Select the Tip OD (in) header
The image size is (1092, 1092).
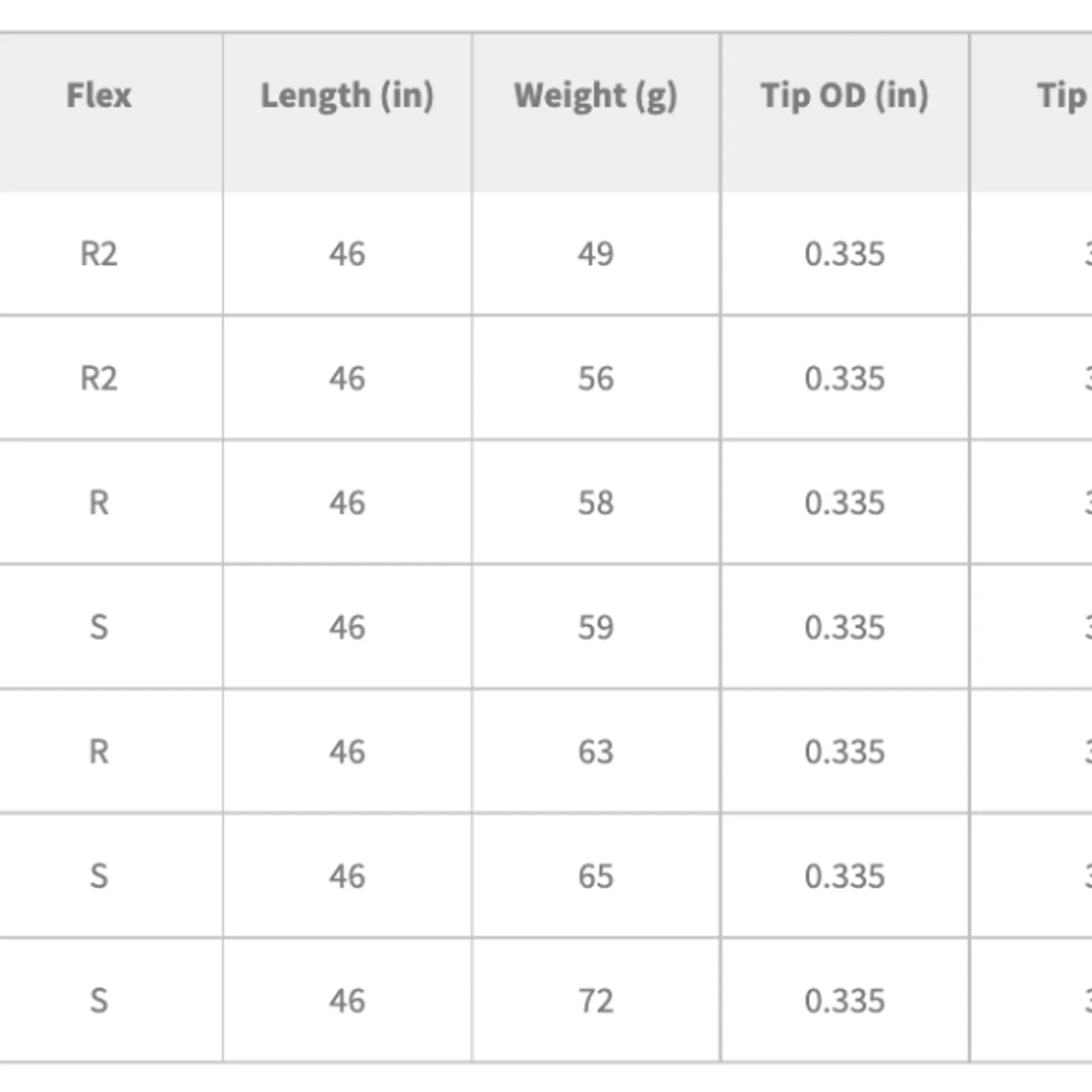(844, 95)
